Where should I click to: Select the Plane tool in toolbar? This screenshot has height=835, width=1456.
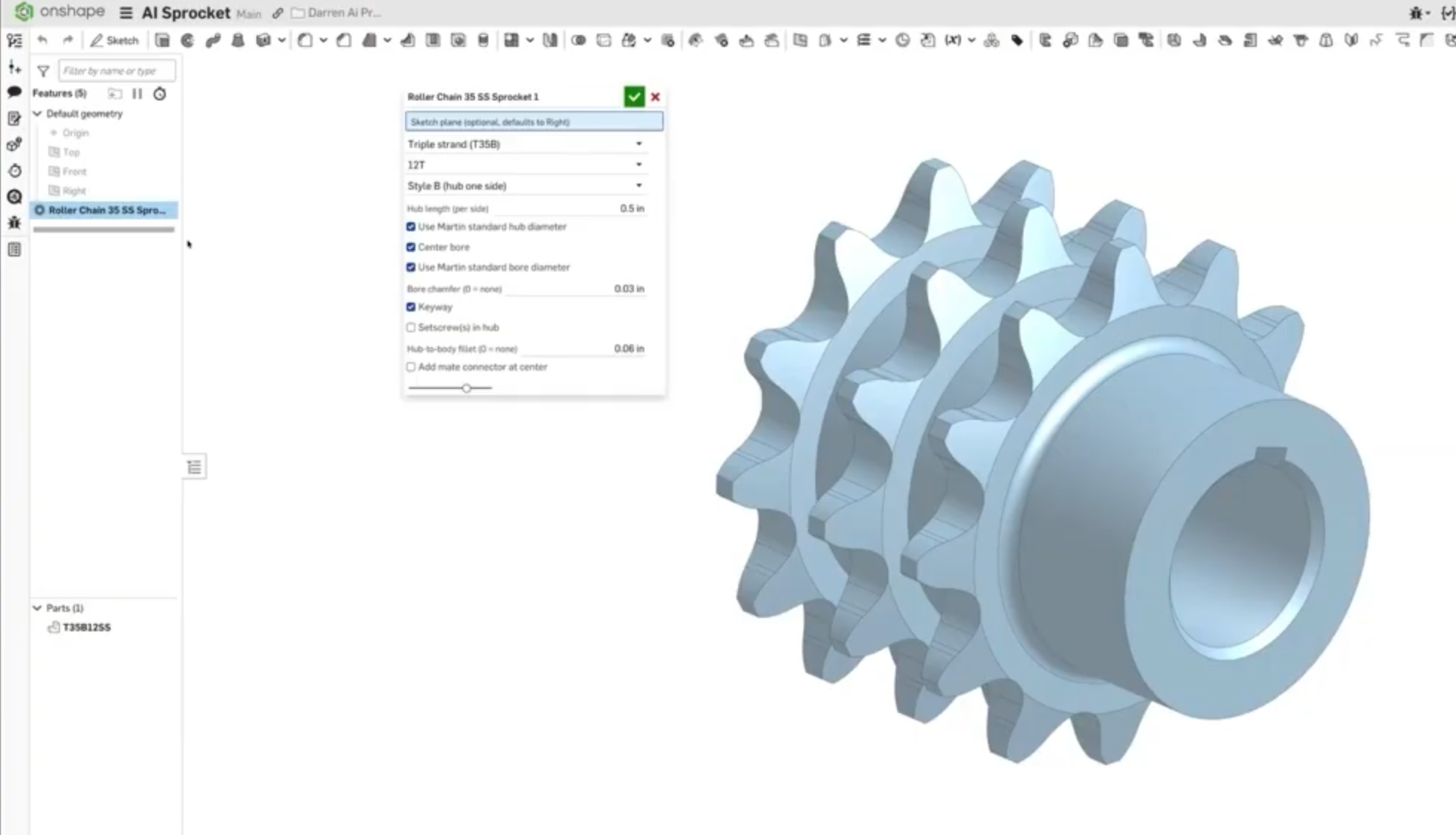click(x=800, y=40)
